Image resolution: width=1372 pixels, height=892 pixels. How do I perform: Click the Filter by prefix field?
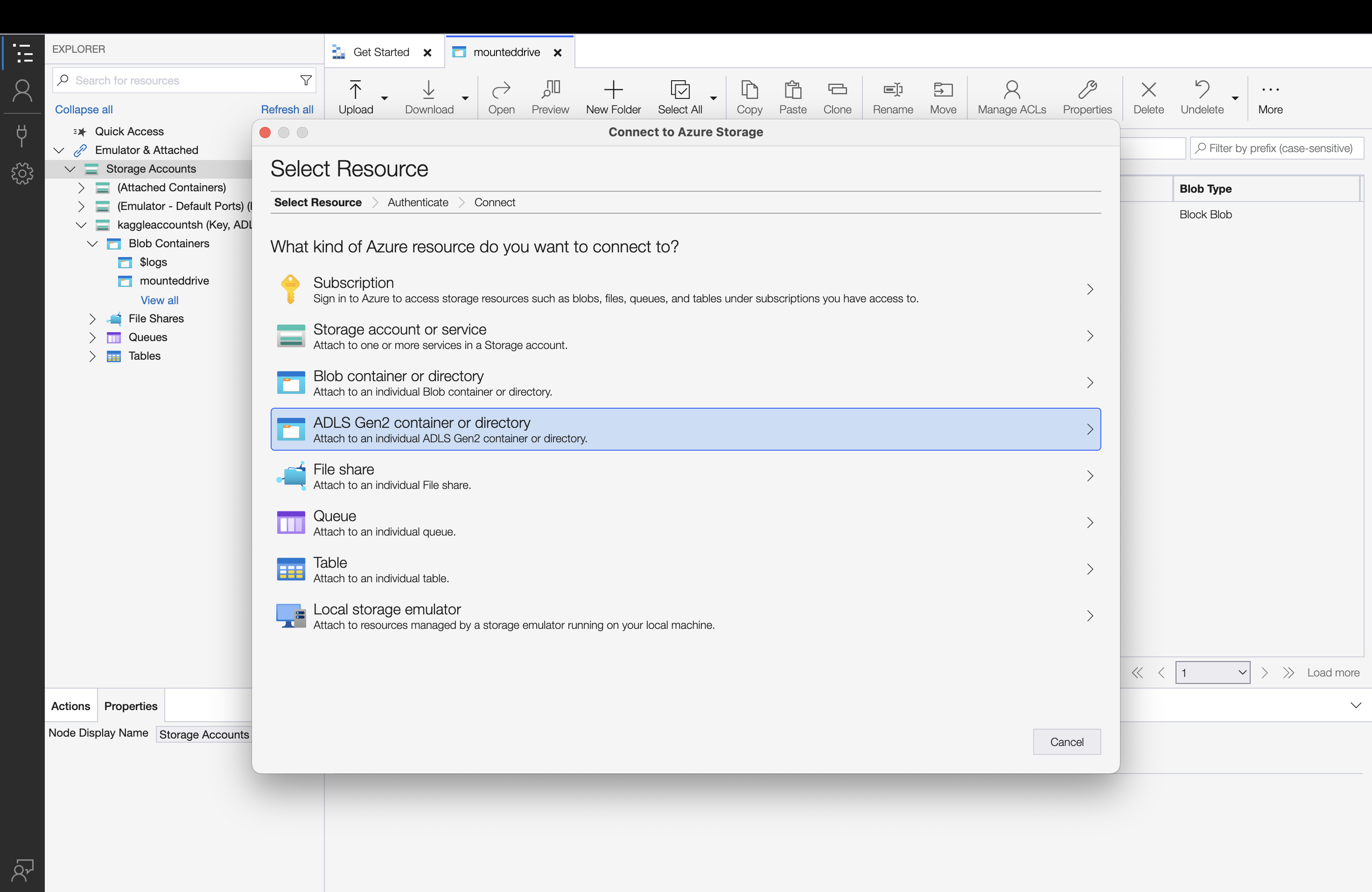click(x=1276, y=148)
